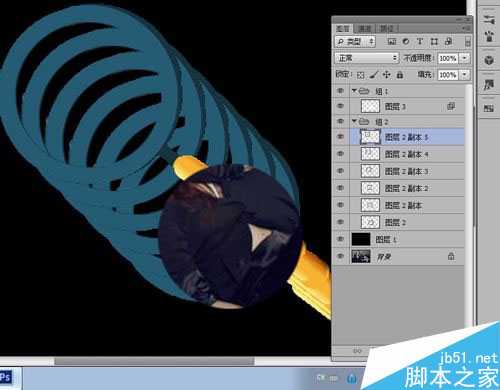Hide 图层 2 副本 3 layer eye
The width and height of the screenshot is (500, 390).
340,171
